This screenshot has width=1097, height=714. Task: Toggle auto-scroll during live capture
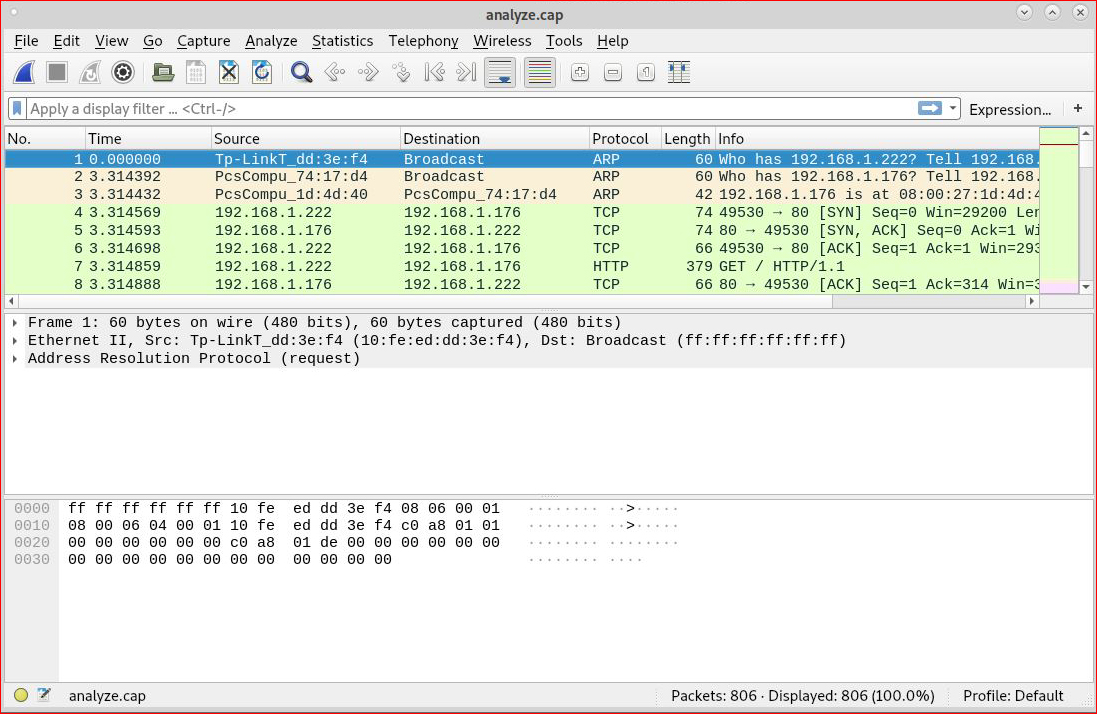click(500, 72)
